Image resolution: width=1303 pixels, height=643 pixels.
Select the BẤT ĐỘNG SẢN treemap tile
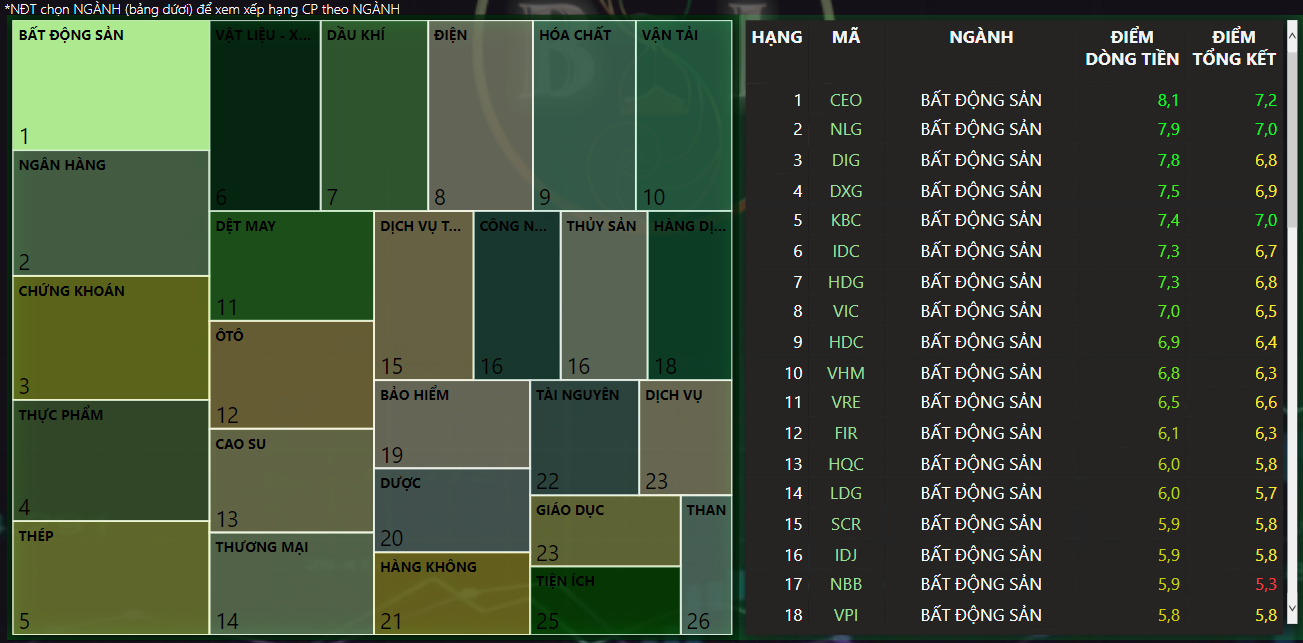click(111, 85)
